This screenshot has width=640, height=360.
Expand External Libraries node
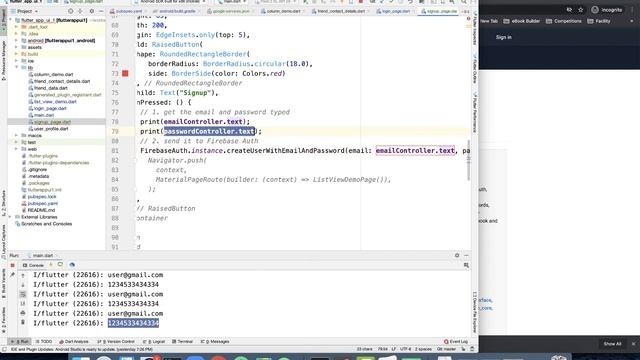point(11,217)
